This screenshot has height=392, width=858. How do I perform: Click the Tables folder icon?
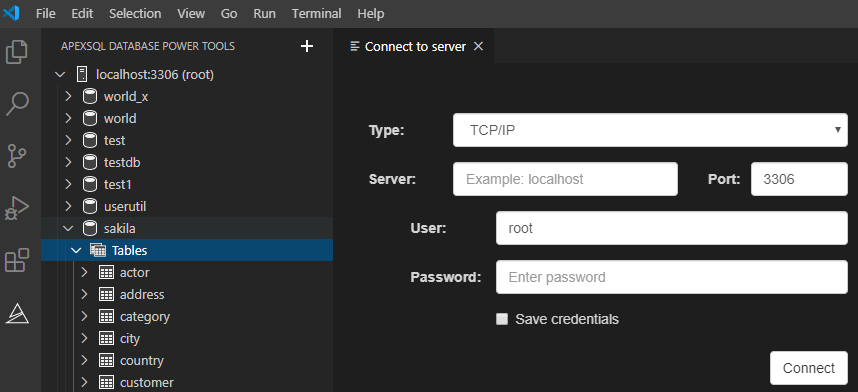[x=97, y=250]
